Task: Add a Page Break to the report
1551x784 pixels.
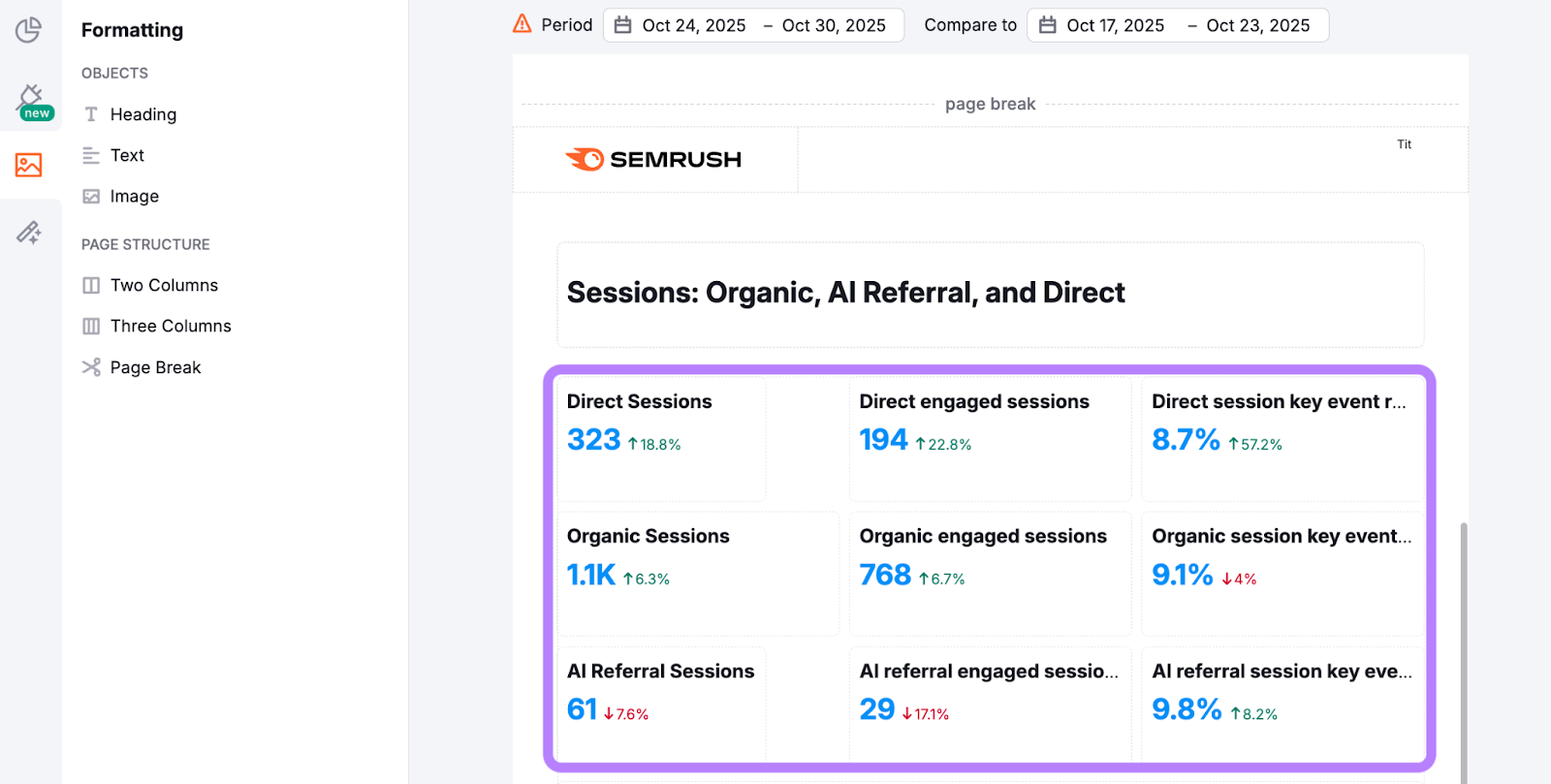Action: pyautogui.click(x=155, y=367)
